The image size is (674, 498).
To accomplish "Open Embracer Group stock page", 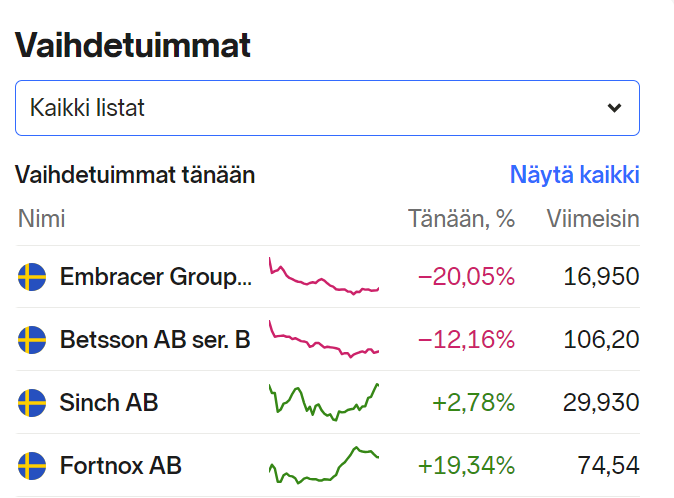I will (x=156, y=277).
